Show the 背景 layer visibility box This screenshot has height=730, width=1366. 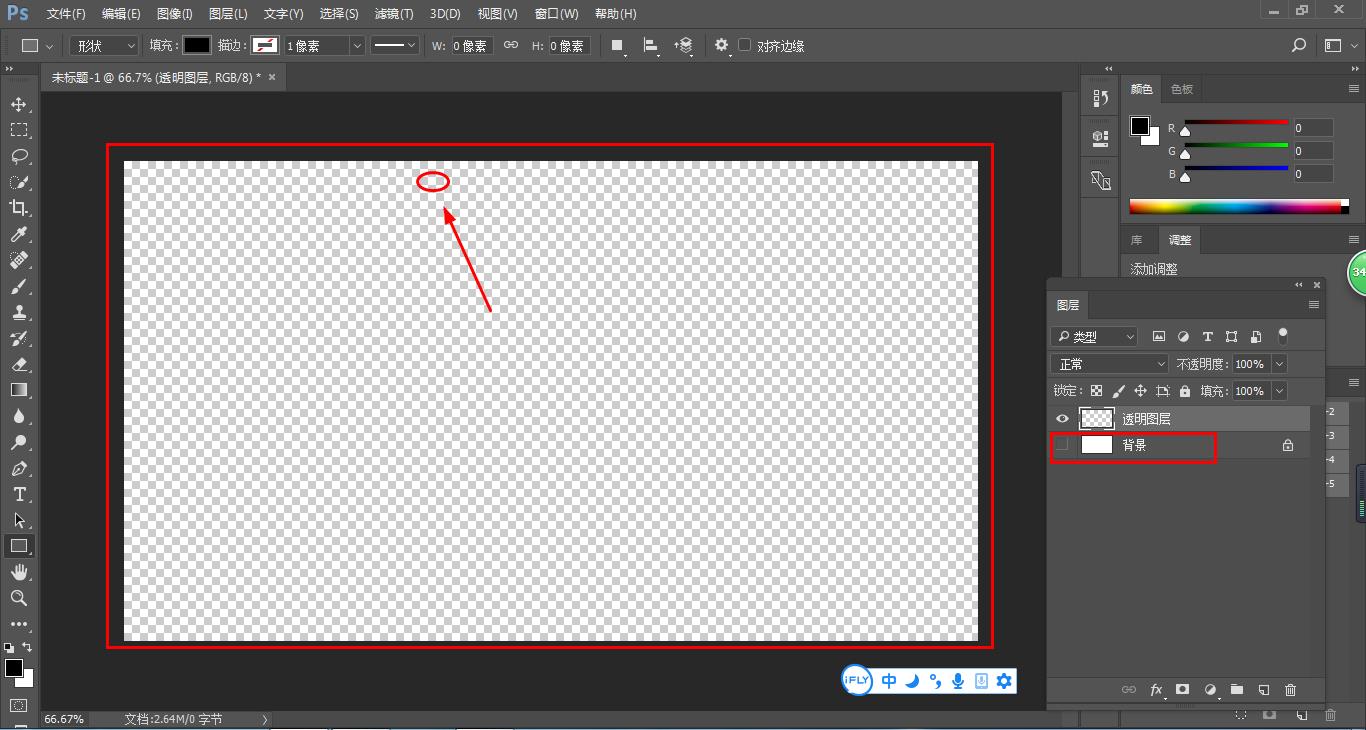click(1062, 445)
